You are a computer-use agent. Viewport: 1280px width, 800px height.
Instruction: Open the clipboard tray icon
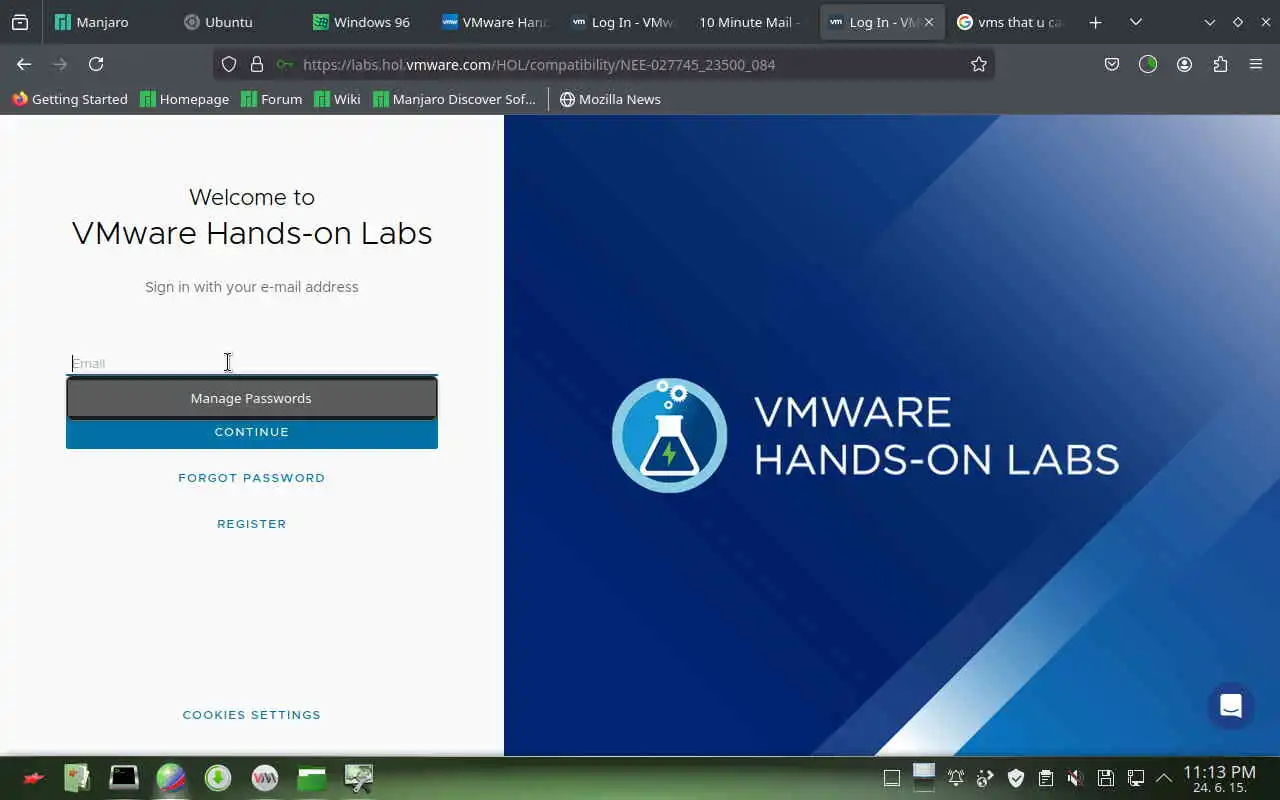[x=1046, y=778]
